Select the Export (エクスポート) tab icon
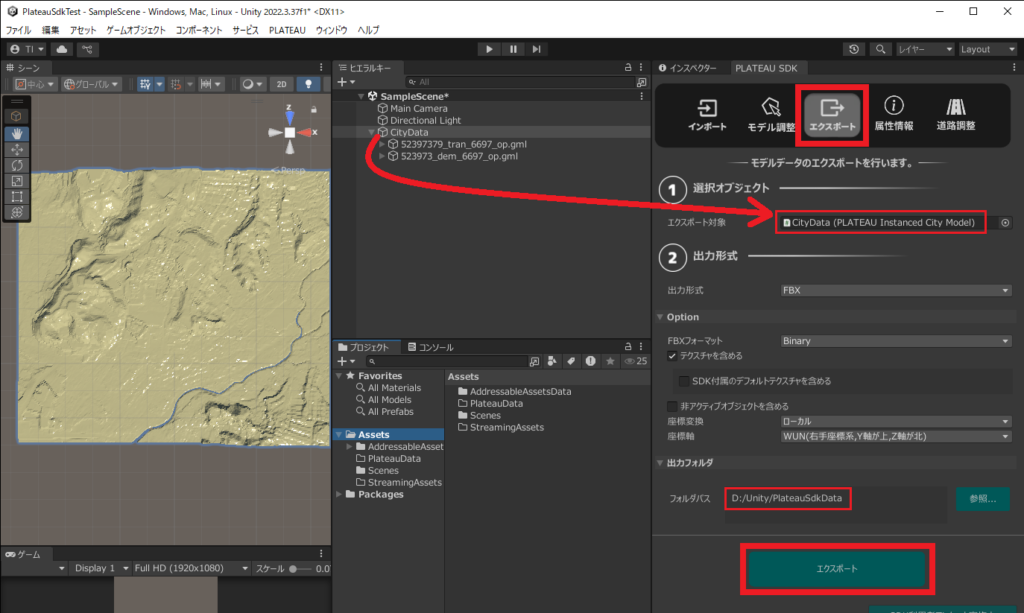Screen dimensions: 1024x613 click(832, 114)
